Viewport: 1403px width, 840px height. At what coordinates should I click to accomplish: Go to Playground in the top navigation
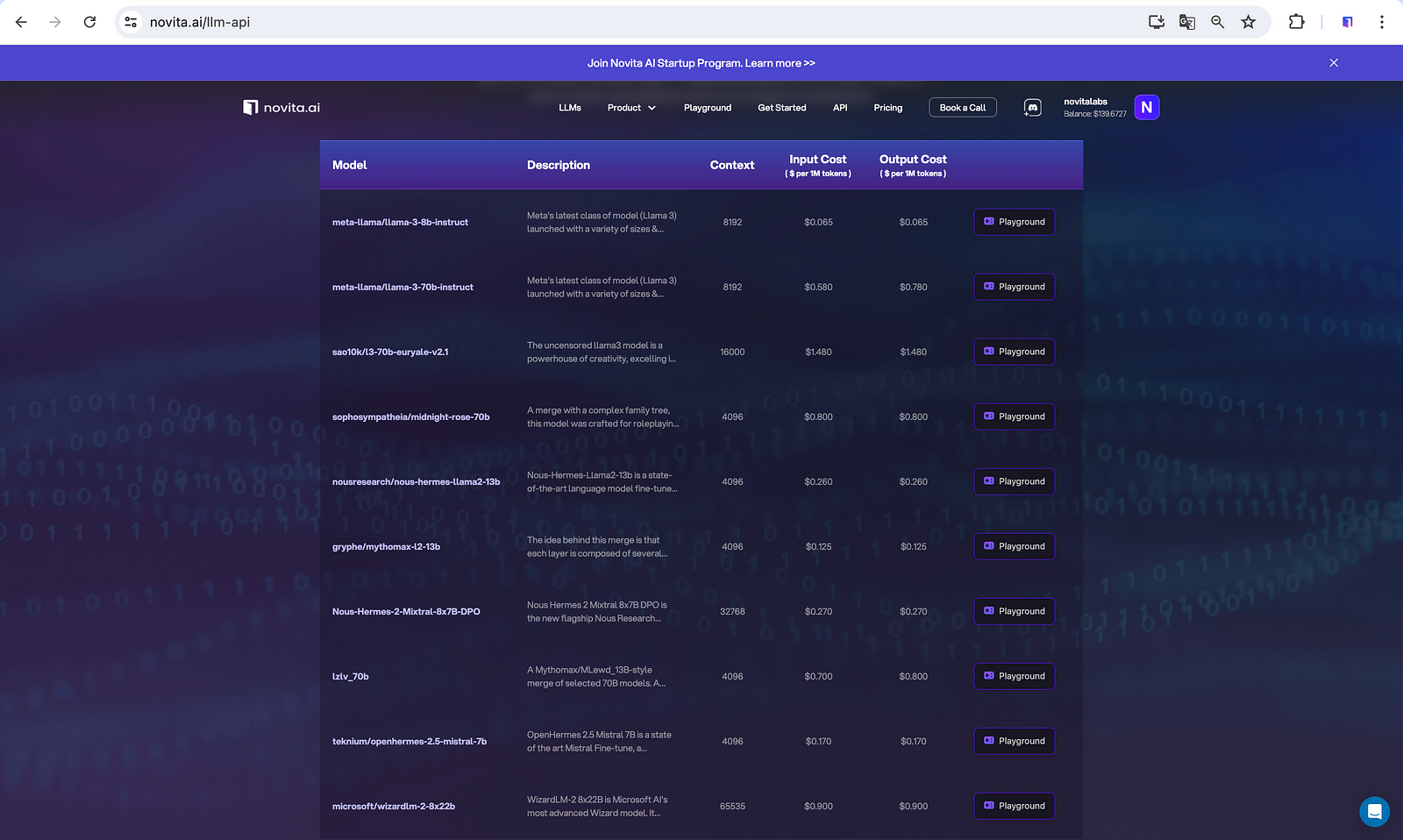click(708, 108)
